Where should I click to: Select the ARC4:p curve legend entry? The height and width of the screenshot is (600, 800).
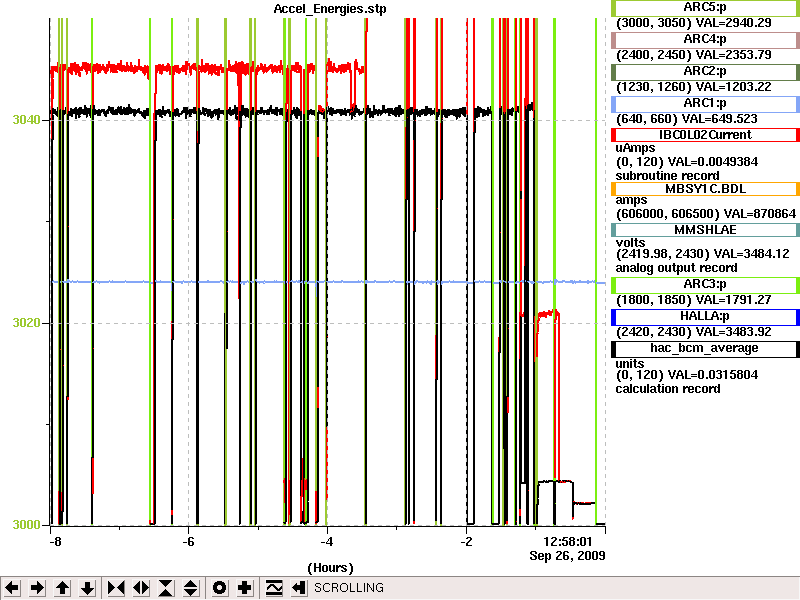(x=705, y=39)
